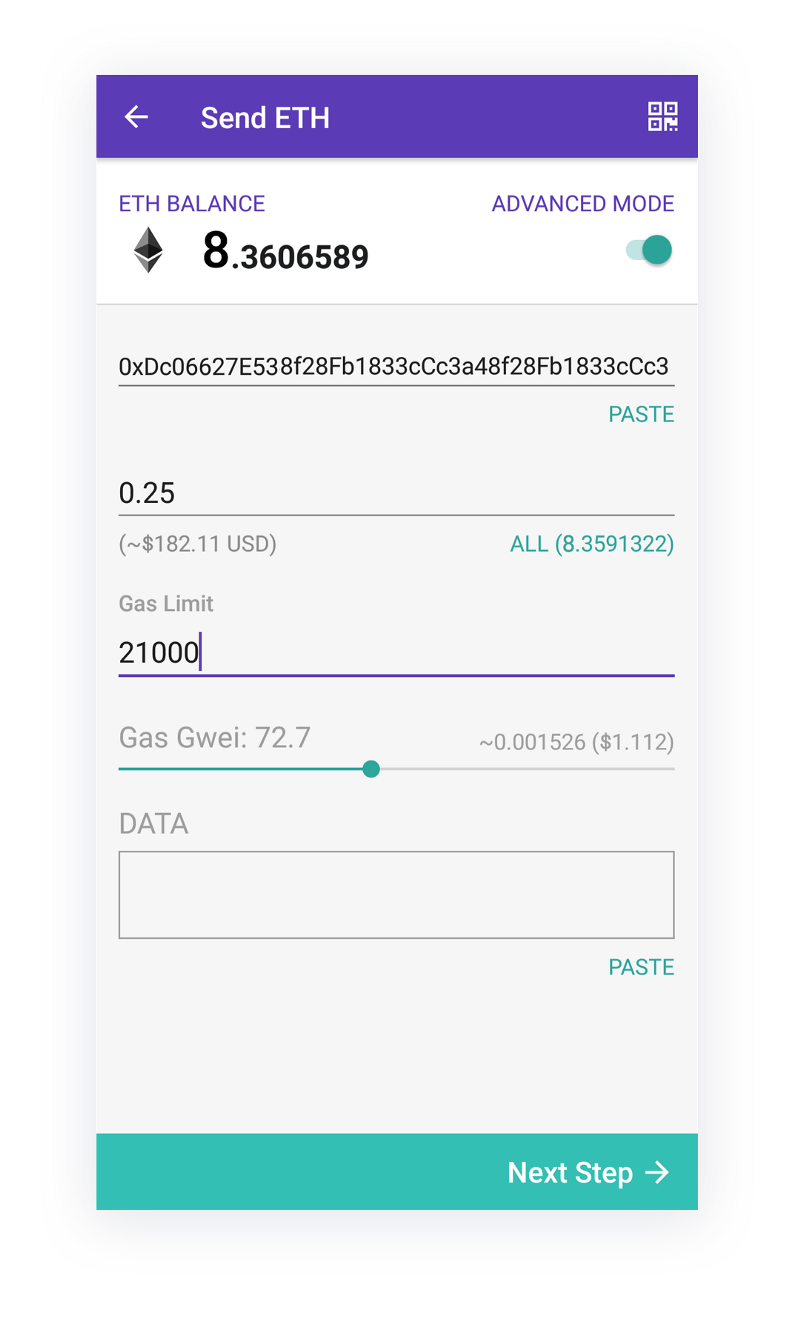The image size is (800, 1329).
Task: Open the QR code scanner
Action: coord(662,117)
